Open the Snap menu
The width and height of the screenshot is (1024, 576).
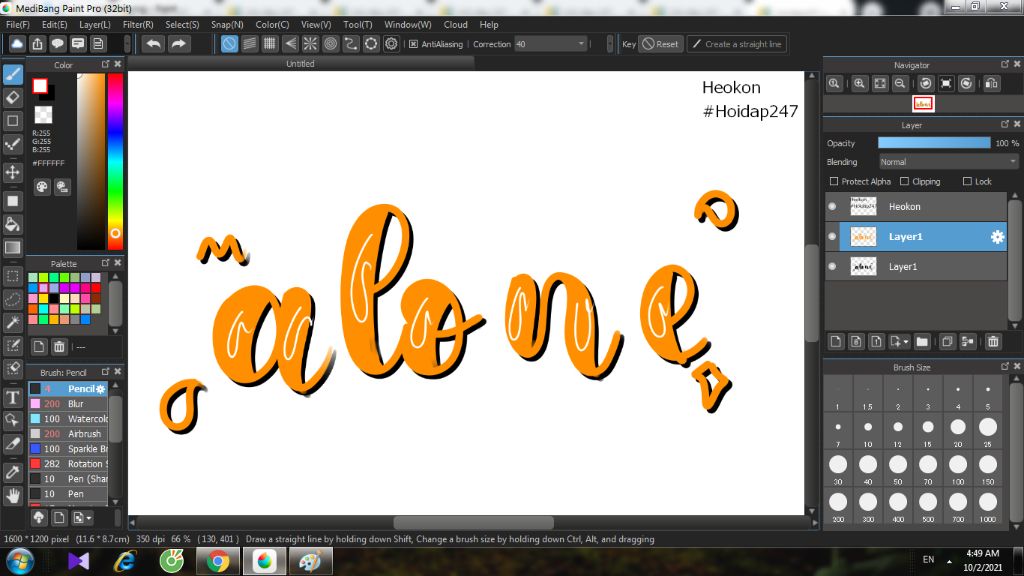click(227, 25)
